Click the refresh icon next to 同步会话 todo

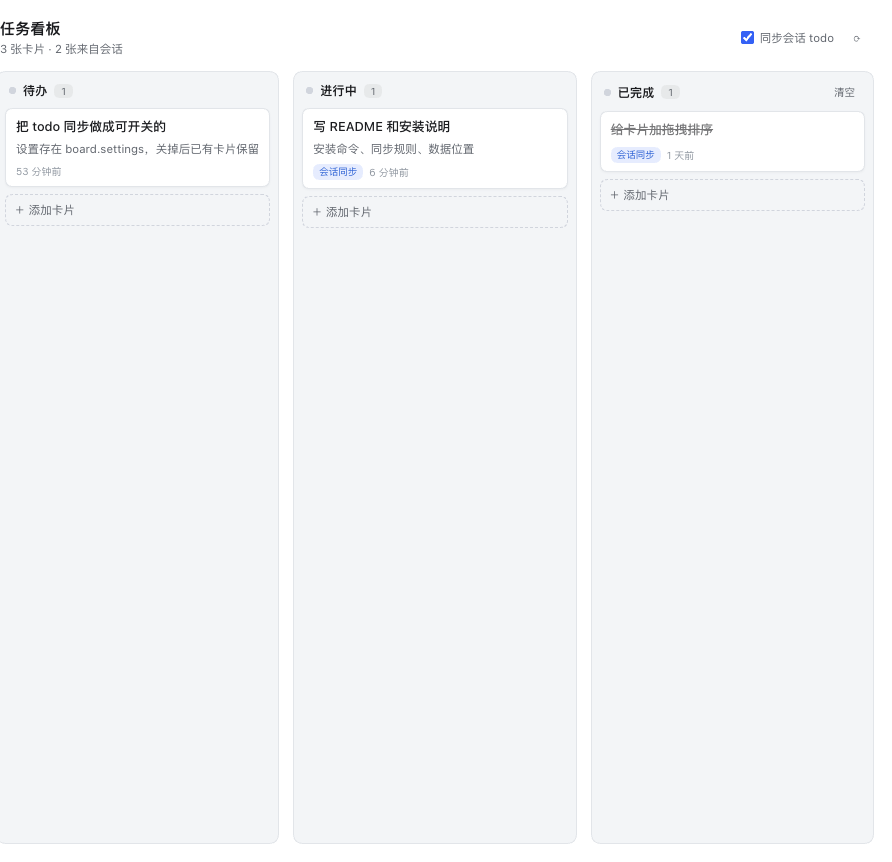(x=856, y=39)
